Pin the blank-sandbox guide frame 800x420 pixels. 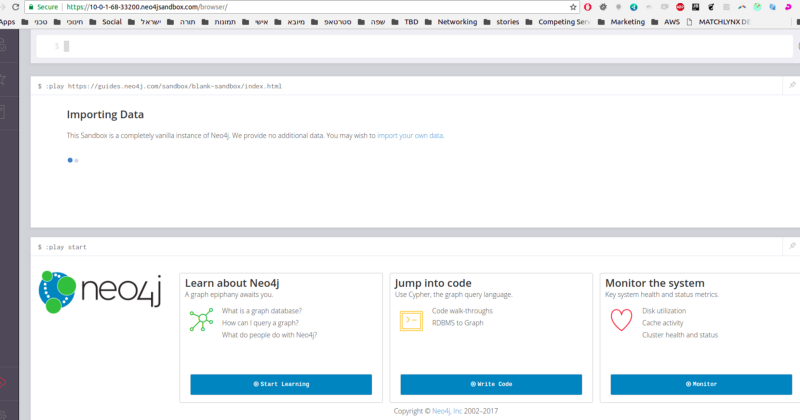(792, 85)
